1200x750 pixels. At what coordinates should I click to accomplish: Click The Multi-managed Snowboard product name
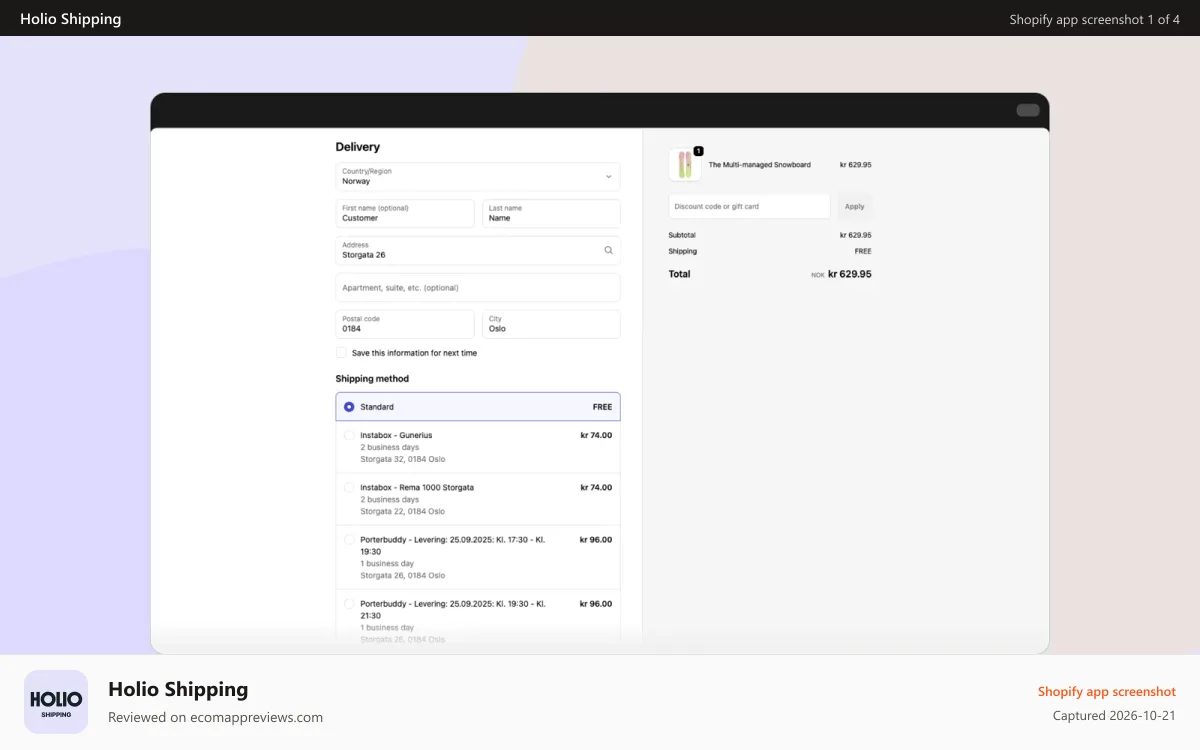pos(760,165)
